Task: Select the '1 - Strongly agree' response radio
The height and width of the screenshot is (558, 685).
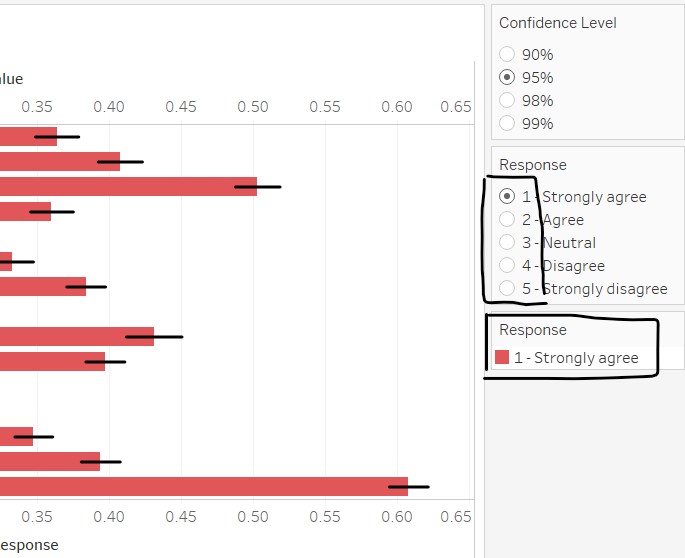Action: tap(507, 196)
